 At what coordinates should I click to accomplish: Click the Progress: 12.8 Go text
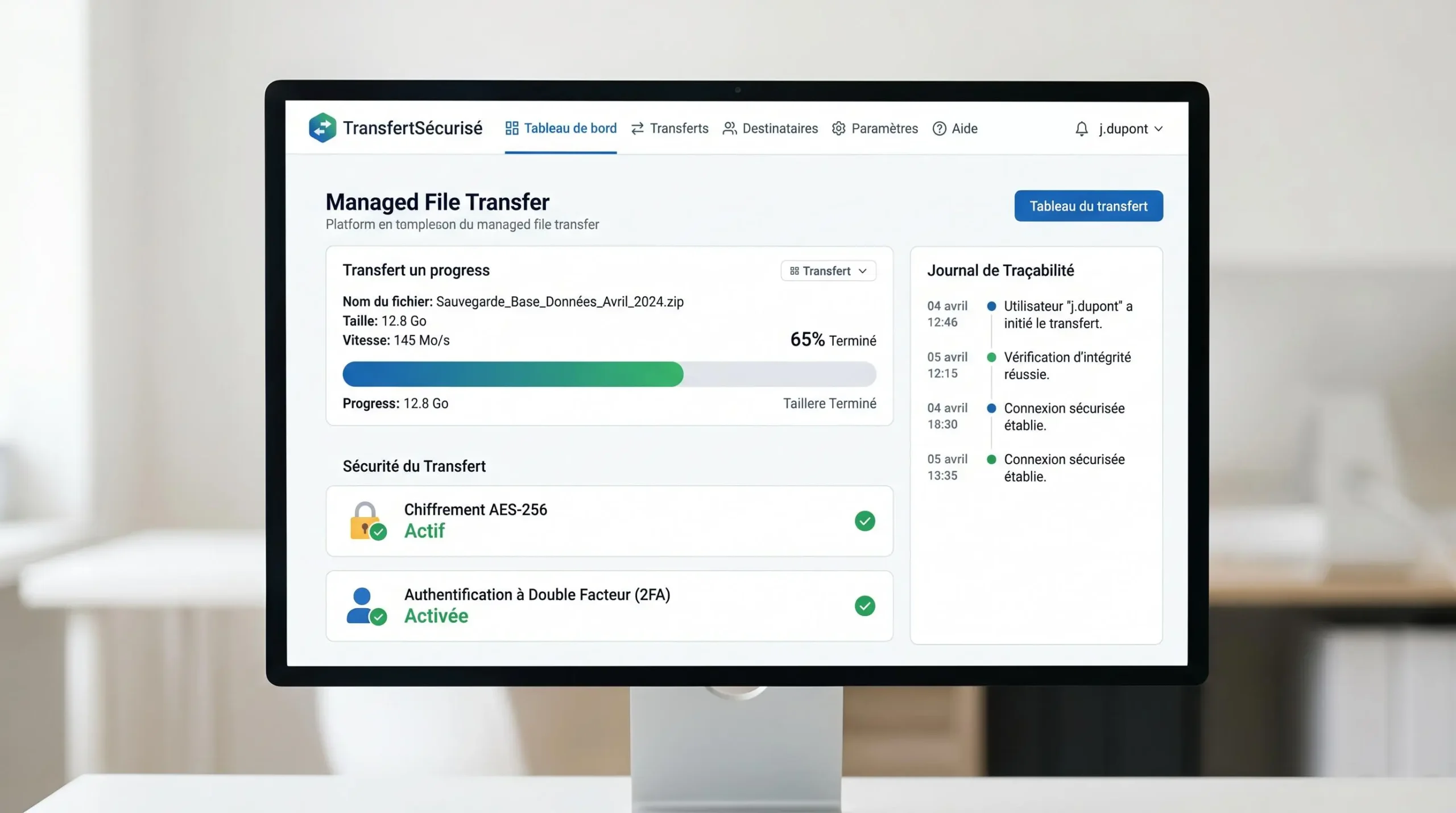[395, 403]
